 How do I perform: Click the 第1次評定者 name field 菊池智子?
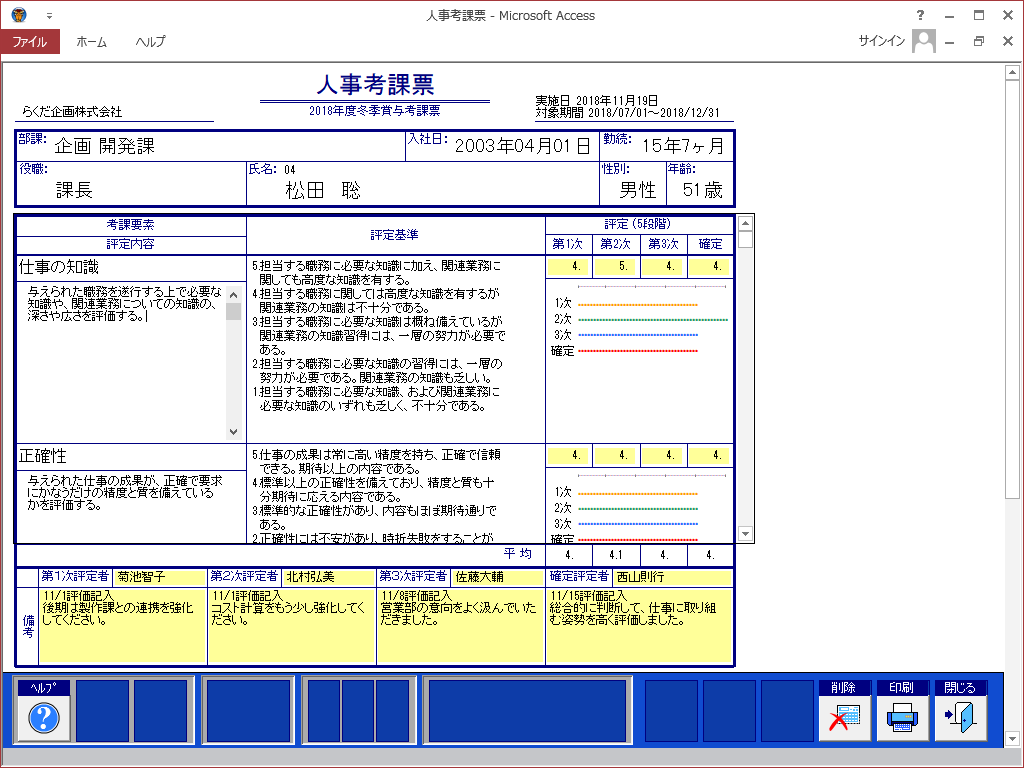(159, 577)
